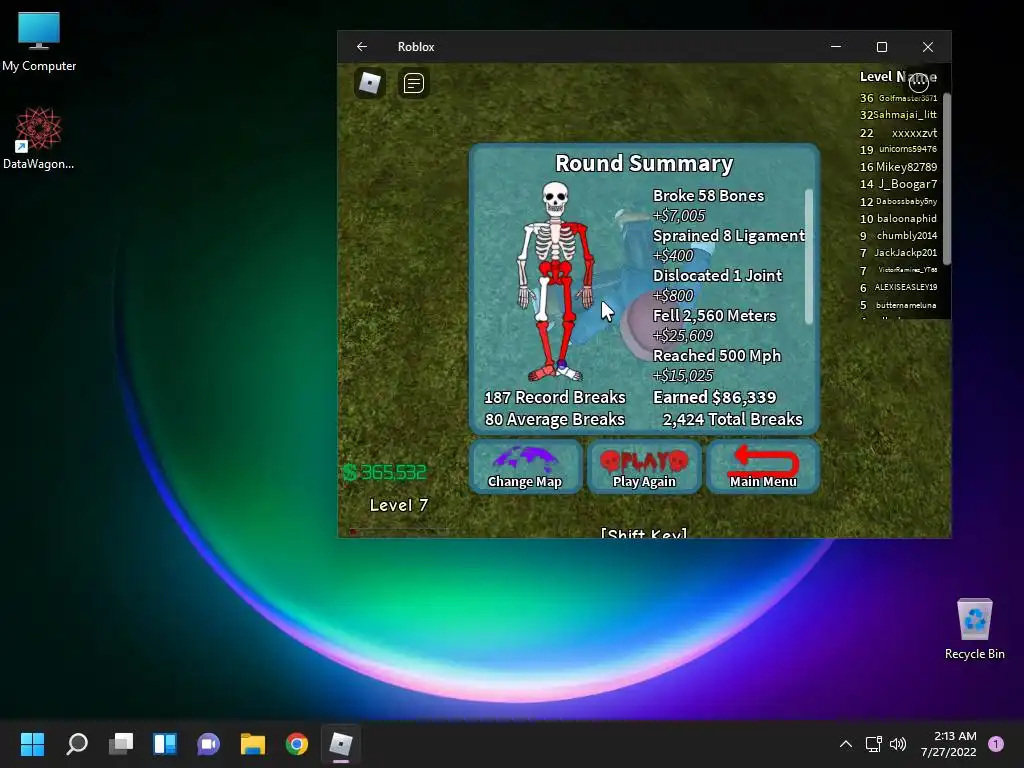This screenshot has width=1024, height=768.
Task: Click 'Earned $86,339' total
Action: [714, 398]
